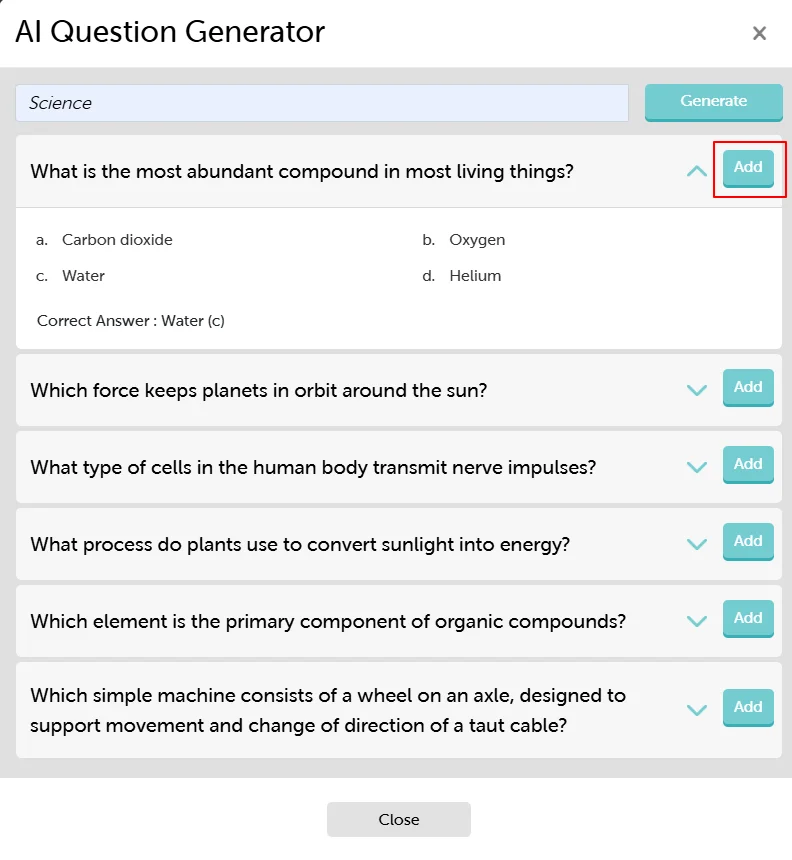792x860 pixels.
Task: Expand the organic compounds question
Action: pyautogui.click(x=697, y=620)
